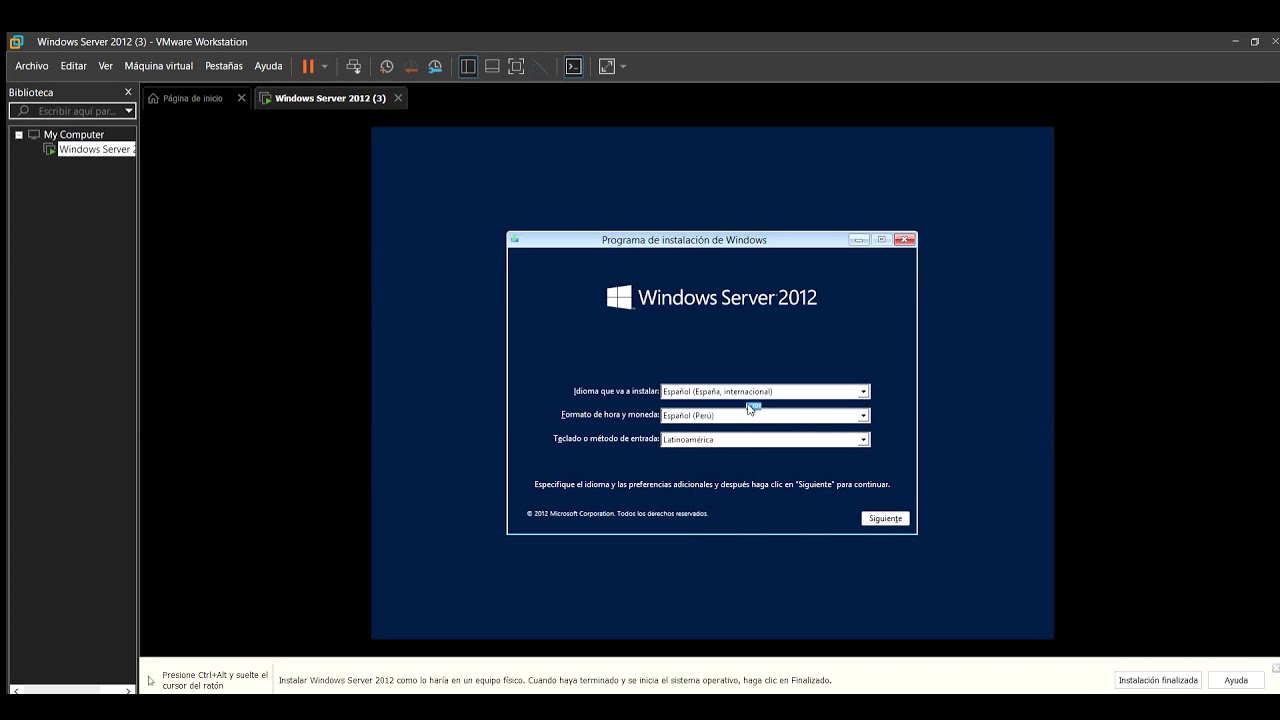Open the console view icon
The height and width of the screenshot is (720, 1280).
coord(573,66)
